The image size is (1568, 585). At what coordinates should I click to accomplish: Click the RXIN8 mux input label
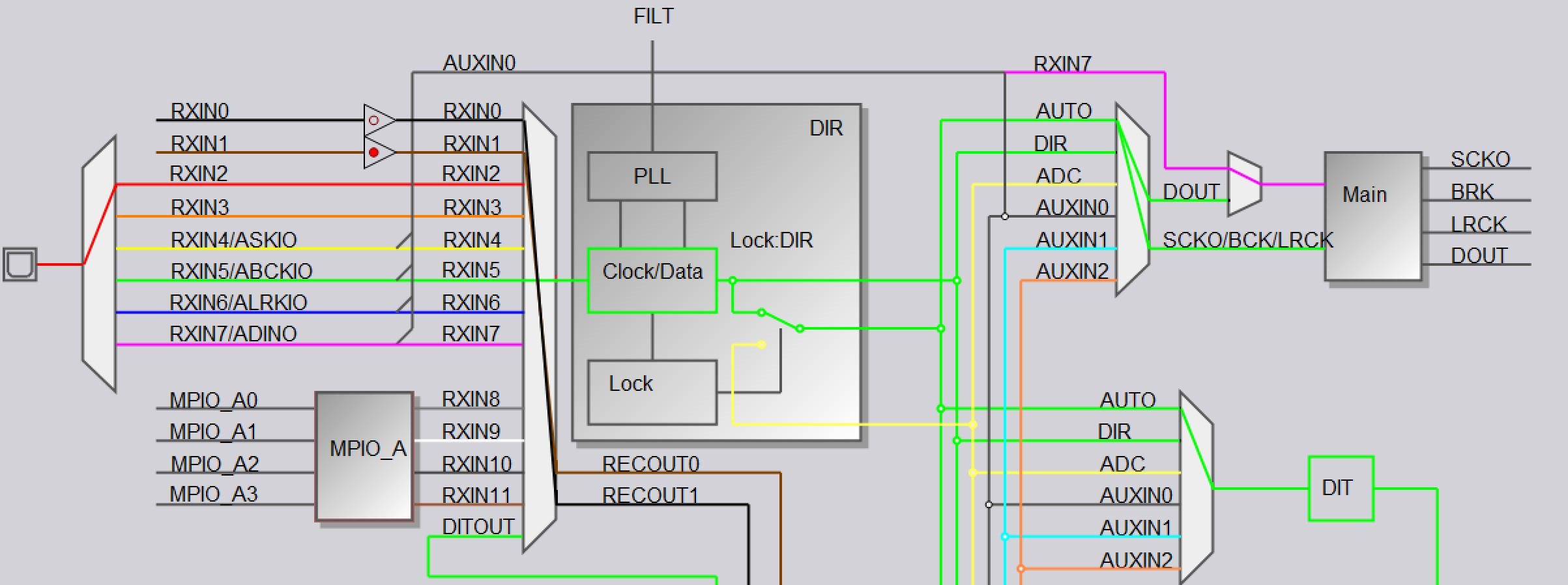click(471, 399)
